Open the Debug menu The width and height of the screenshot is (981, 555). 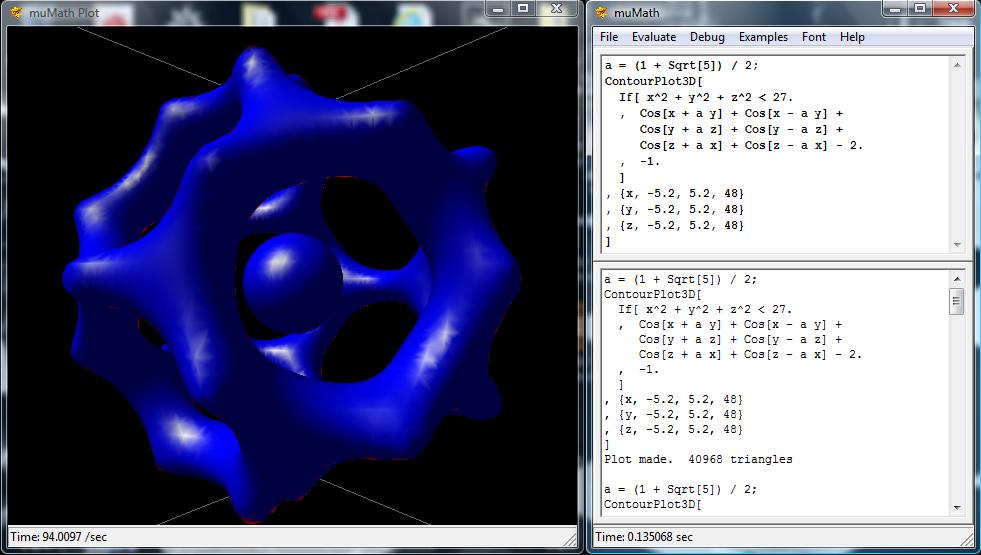(707, 37)
